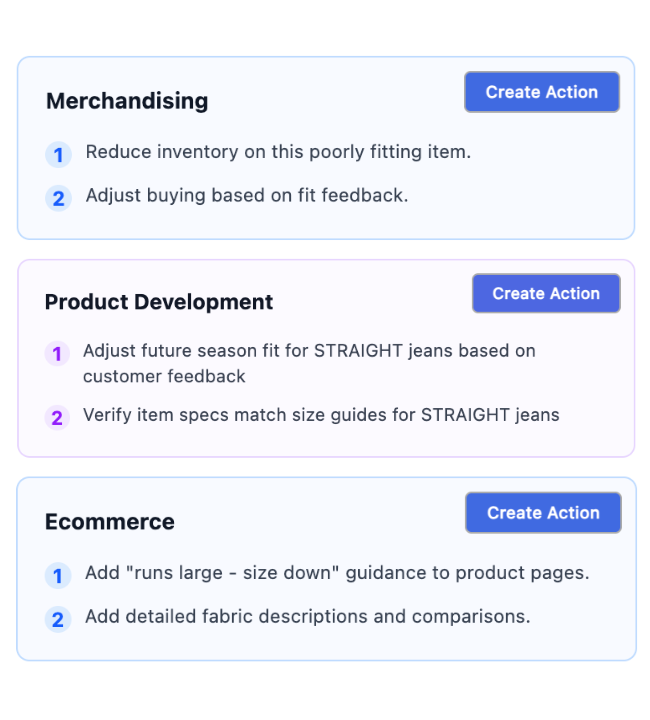Click badge 2 beside 'fabric descriptions' item
Image resolution: width=650 pixels, height=720 pixels.
58,619
